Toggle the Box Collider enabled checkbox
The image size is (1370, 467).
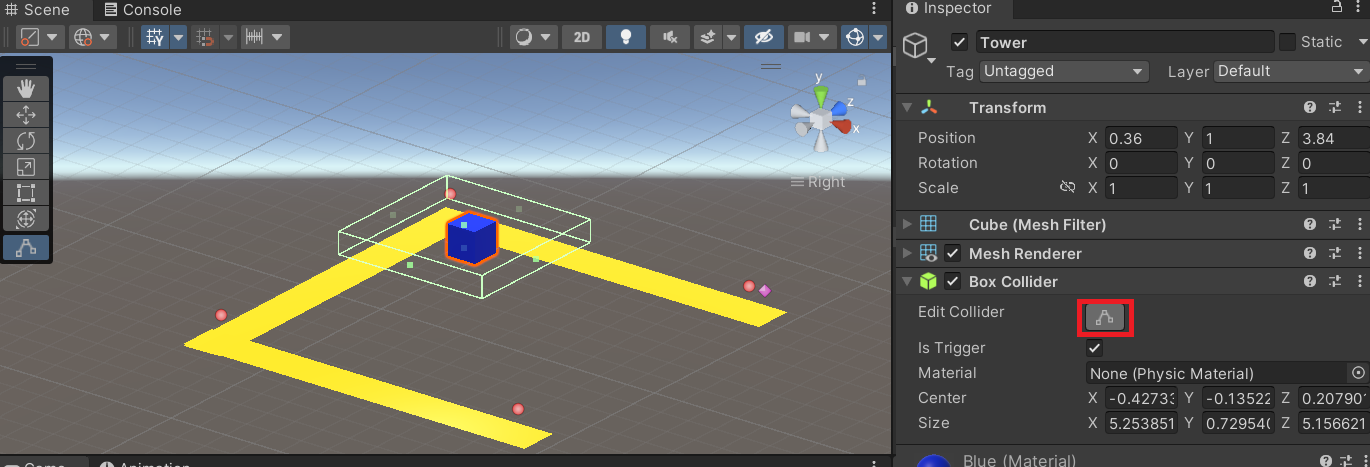[x=952, y=282]
